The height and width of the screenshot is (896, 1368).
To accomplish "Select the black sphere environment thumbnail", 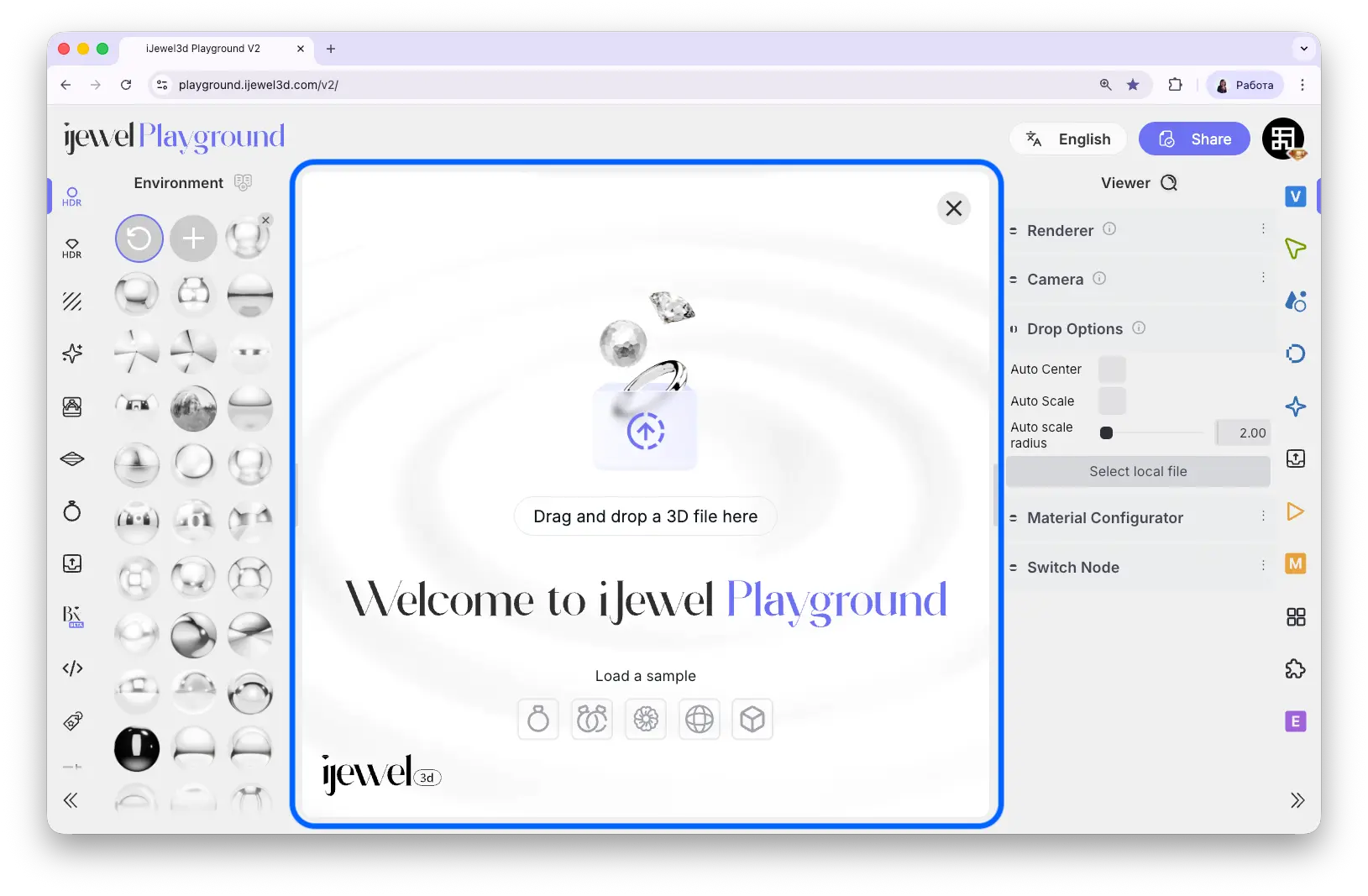I will coord(137,748).
